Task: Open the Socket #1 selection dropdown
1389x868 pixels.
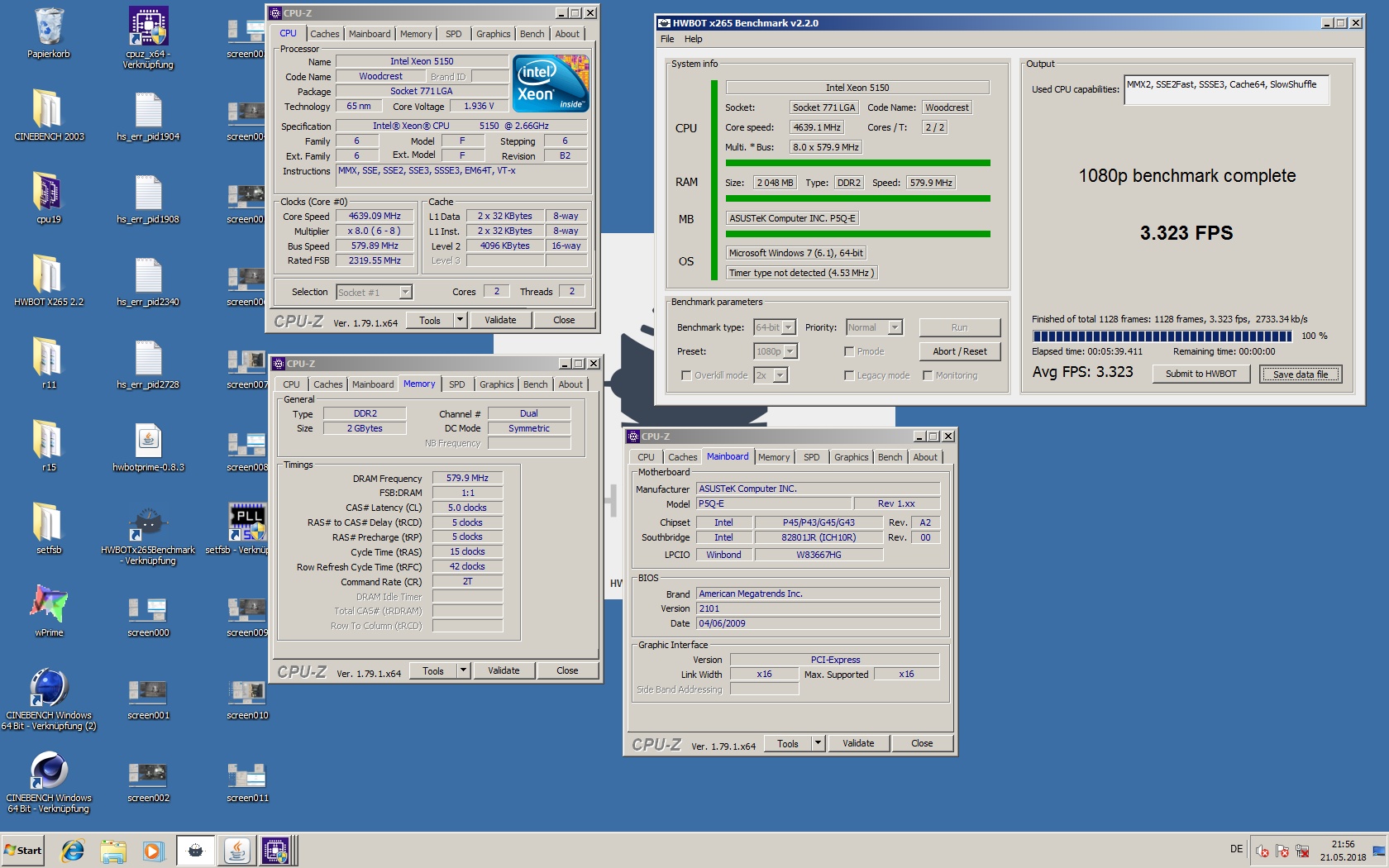Action: [374, 293]
